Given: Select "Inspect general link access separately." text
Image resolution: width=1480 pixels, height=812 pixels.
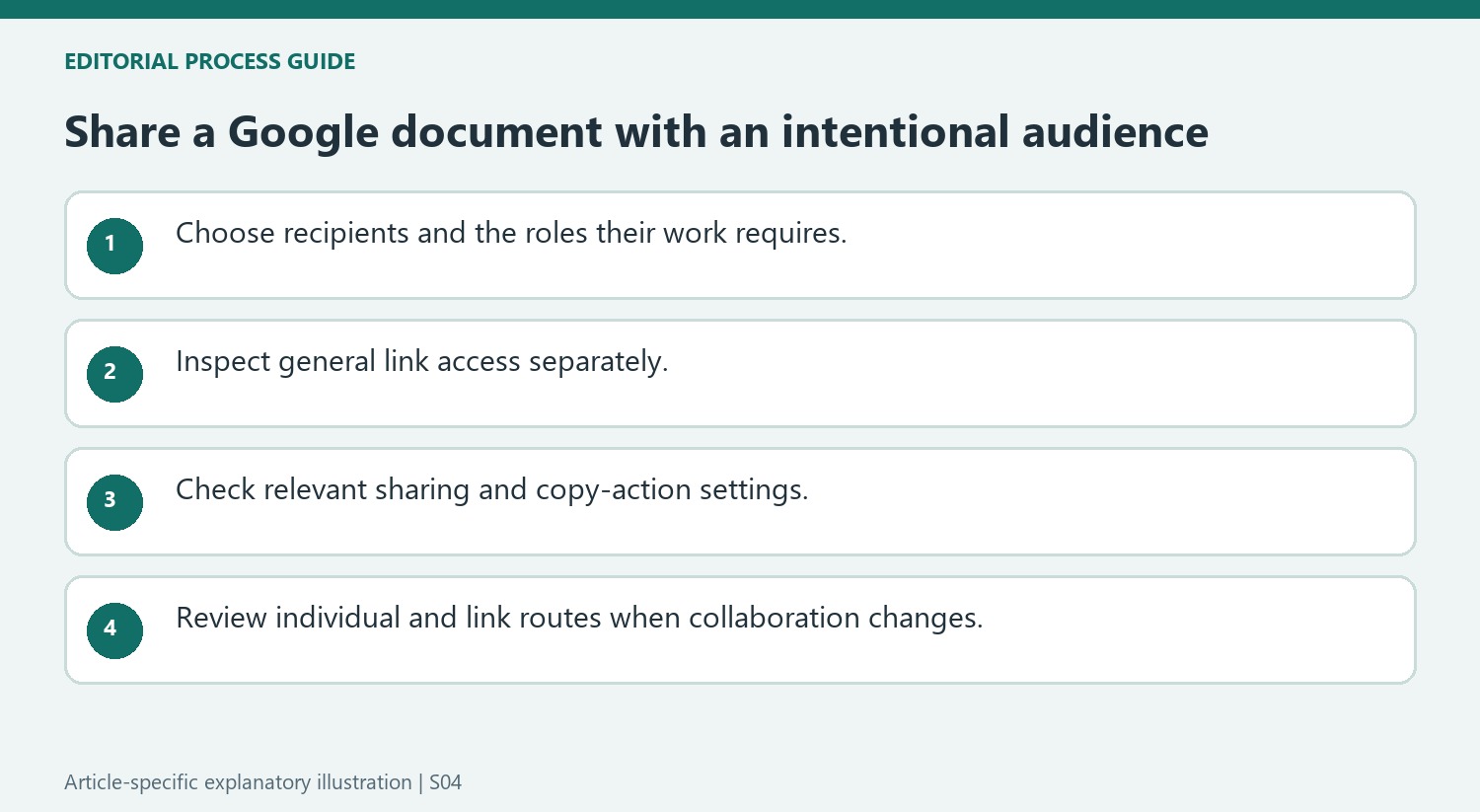Looking at the screenshot, I should point(422,362).
